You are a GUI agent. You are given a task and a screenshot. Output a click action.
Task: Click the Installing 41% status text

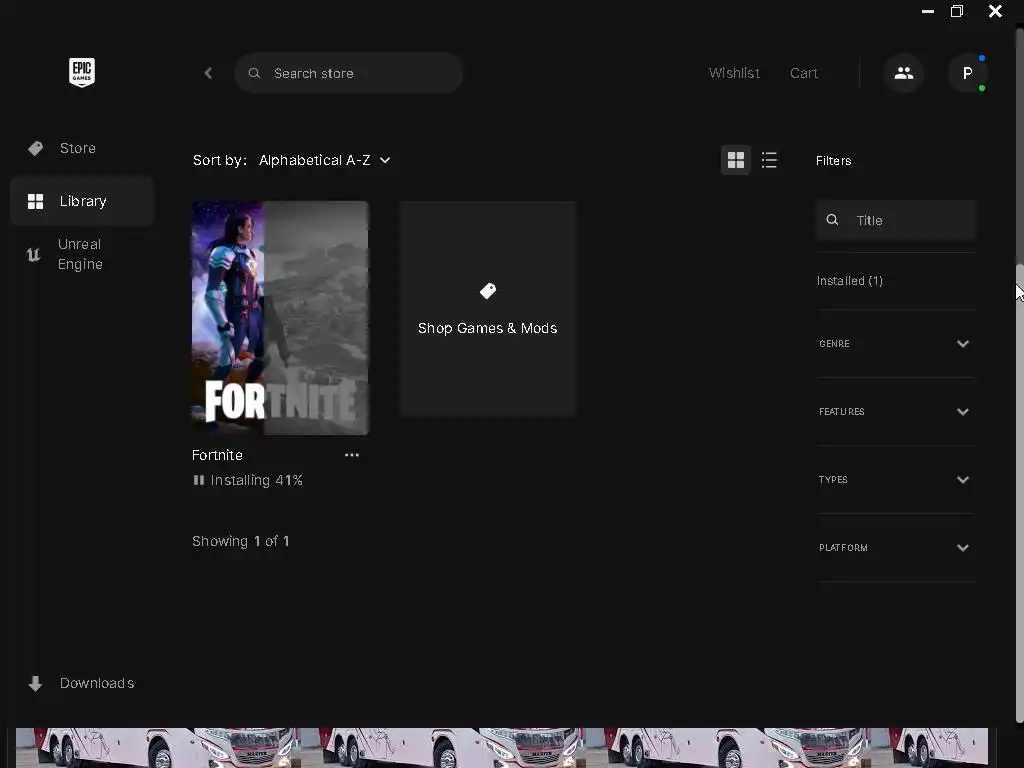click(256, 480)
